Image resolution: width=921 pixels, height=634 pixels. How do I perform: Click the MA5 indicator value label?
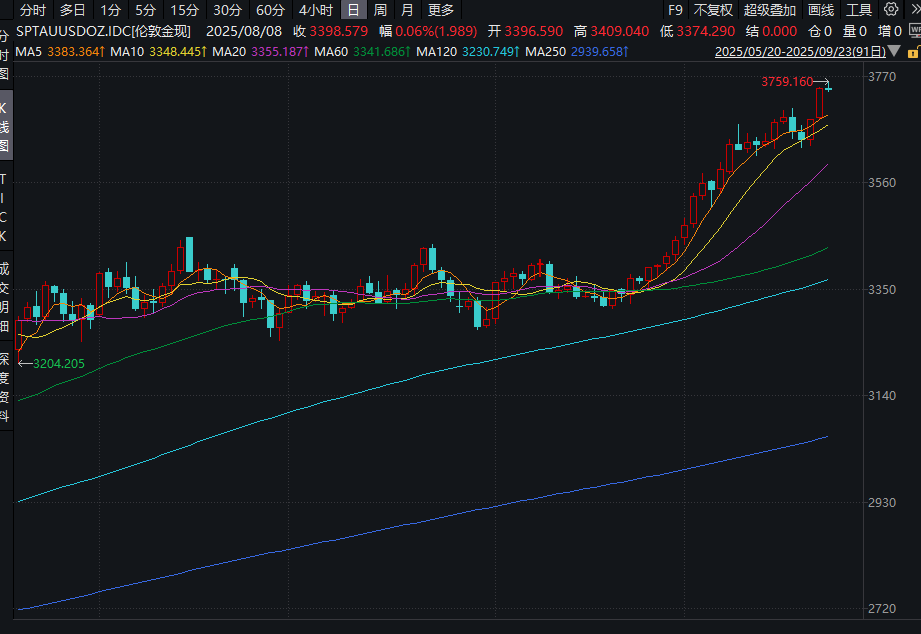57,51
